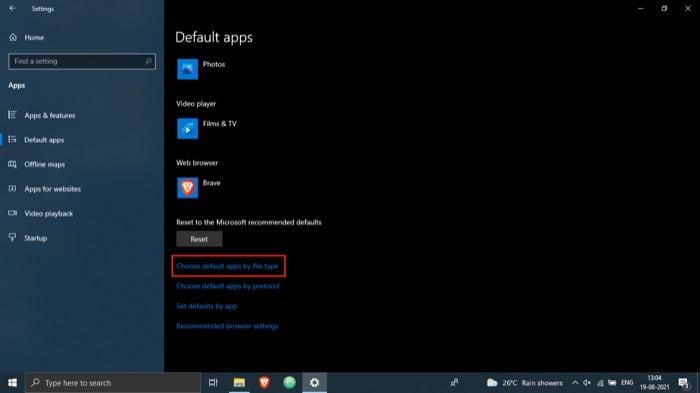Open File Explorer from taskbar

pos(239,383)
